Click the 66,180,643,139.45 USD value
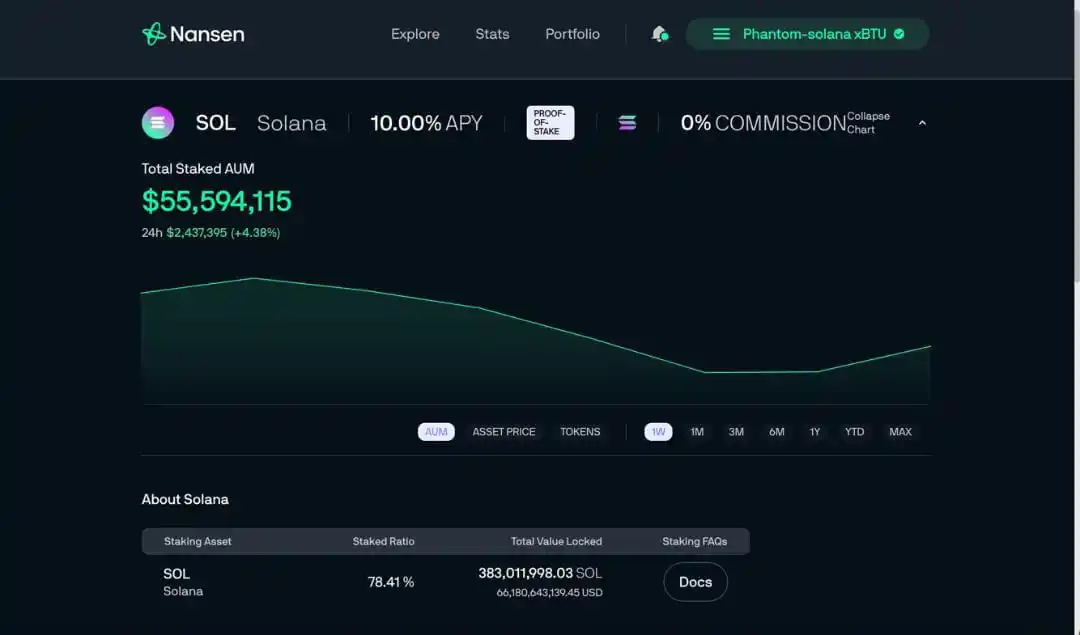This screenshot has height=635, width=1080. 550,592
